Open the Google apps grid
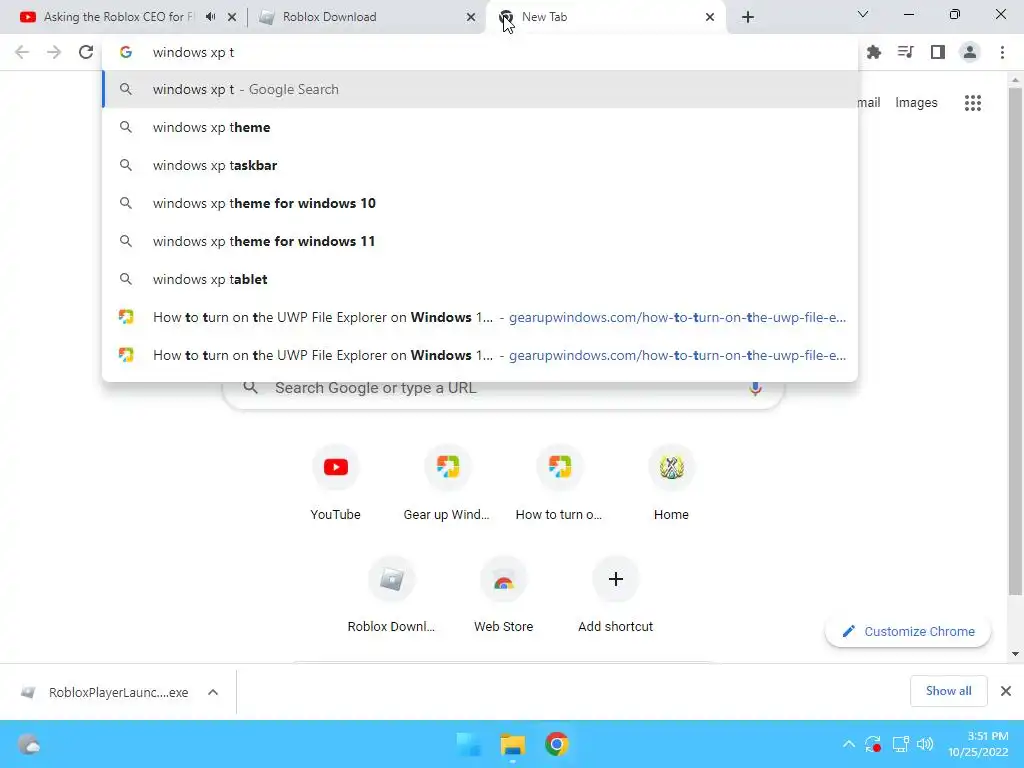 [x=973, y=103]
